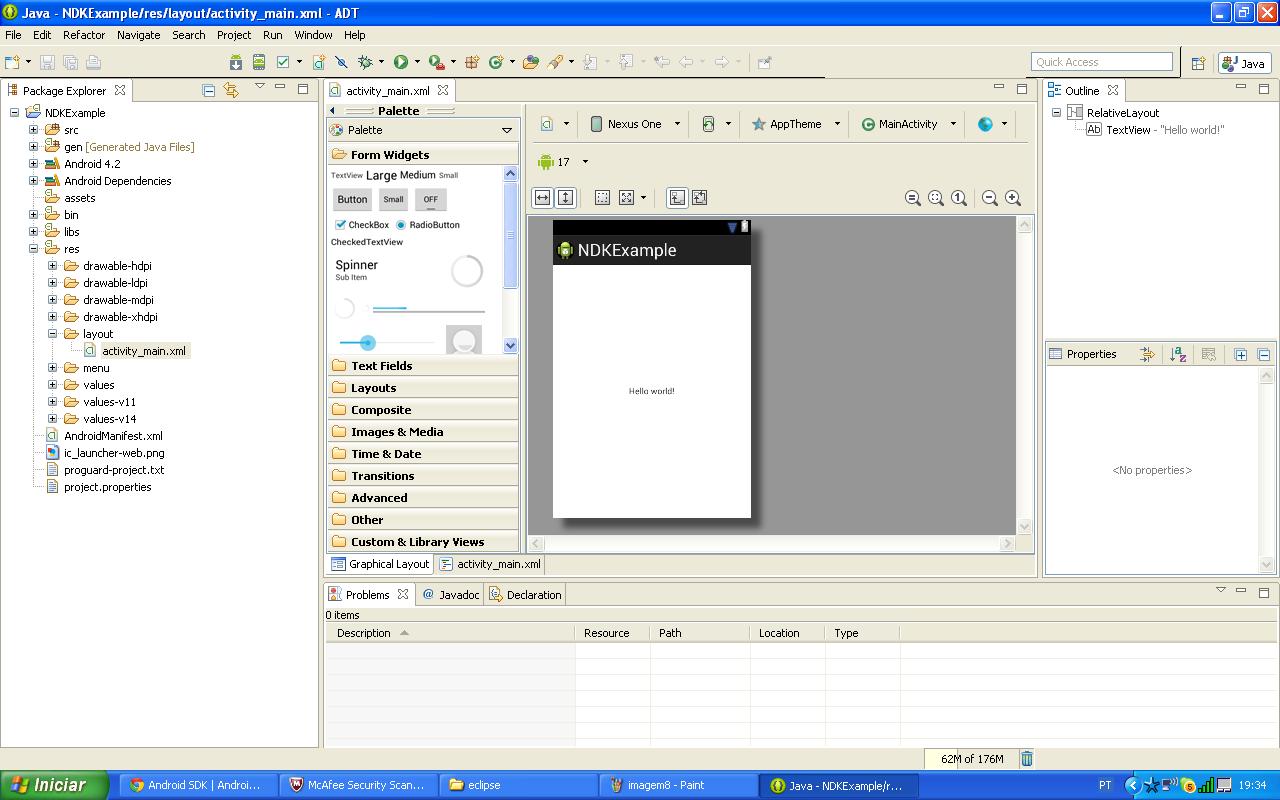Open the Open Perspective toolbar icon
The width and height of the screenshot is (1280, 800).
coord(1198,63)
